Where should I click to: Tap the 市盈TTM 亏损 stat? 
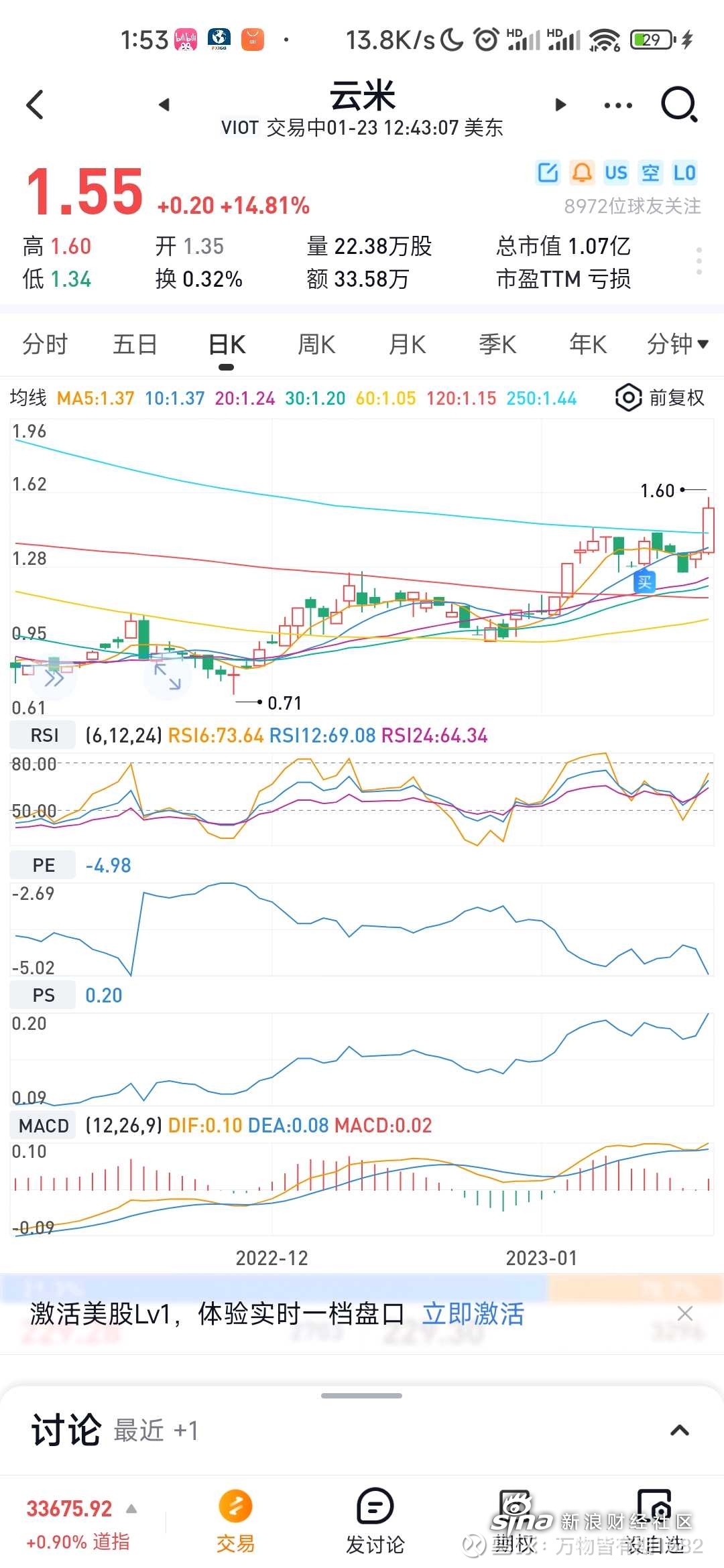pyautogui.click(x=563, y=279)
